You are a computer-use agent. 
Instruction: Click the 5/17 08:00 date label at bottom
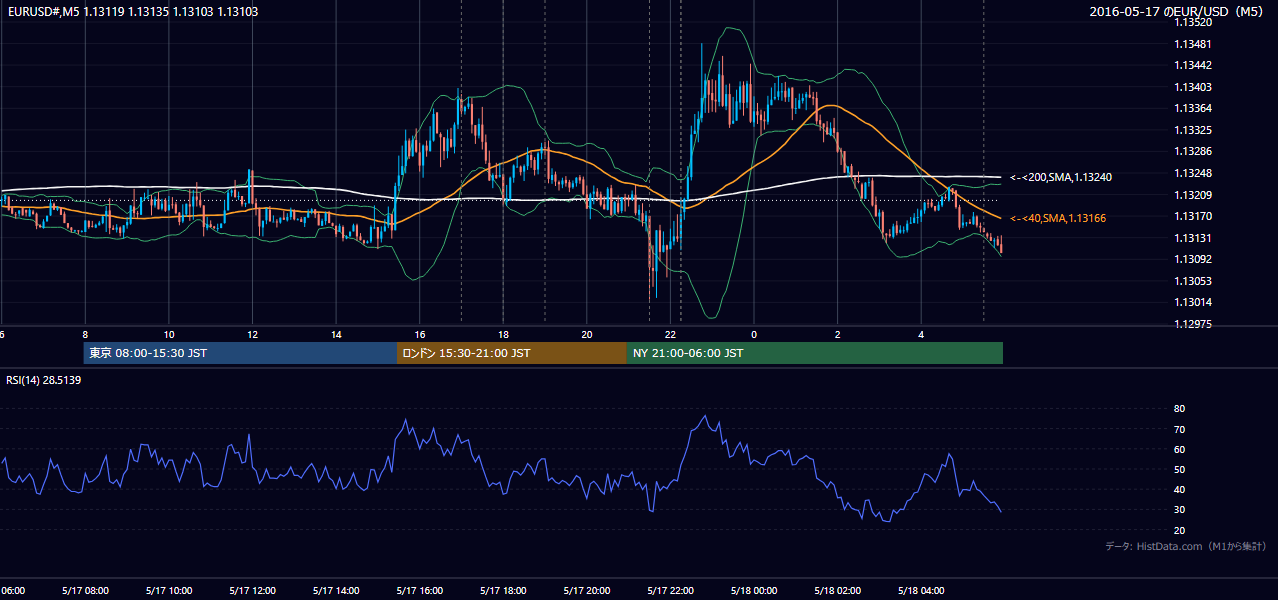click(x=84, y=591)
